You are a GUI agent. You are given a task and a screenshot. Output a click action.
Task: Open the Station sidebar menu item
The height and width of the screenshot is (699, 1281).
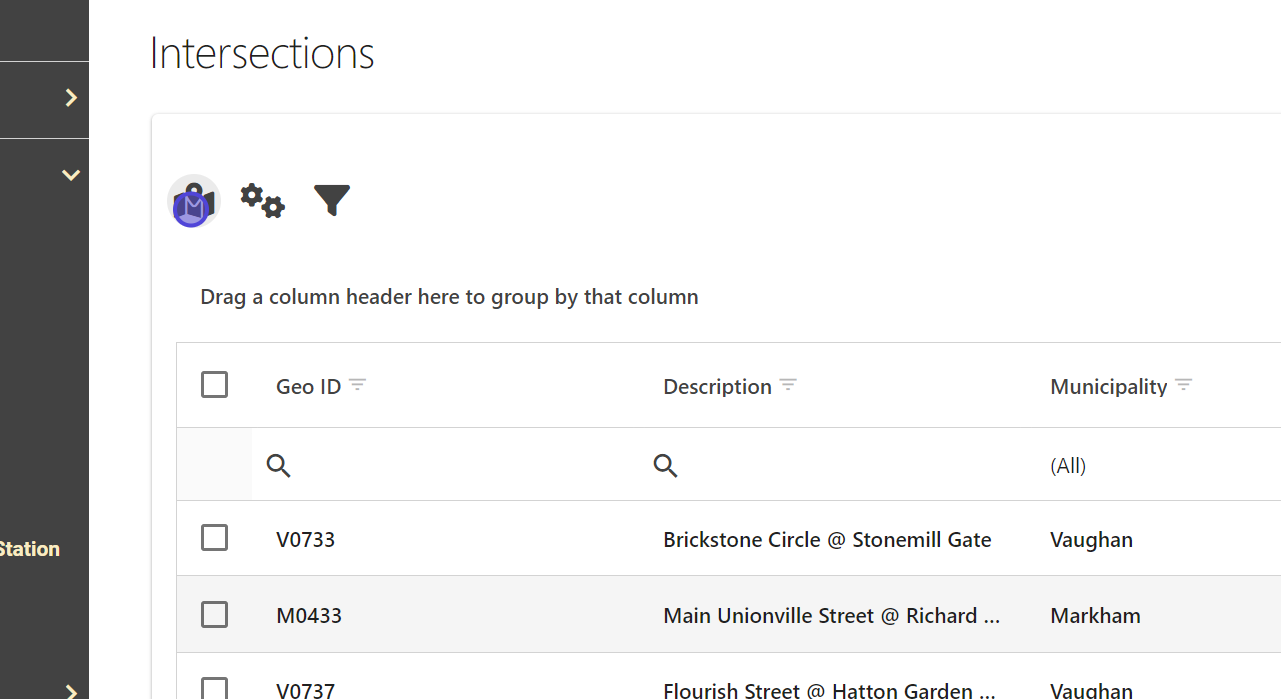30,549
